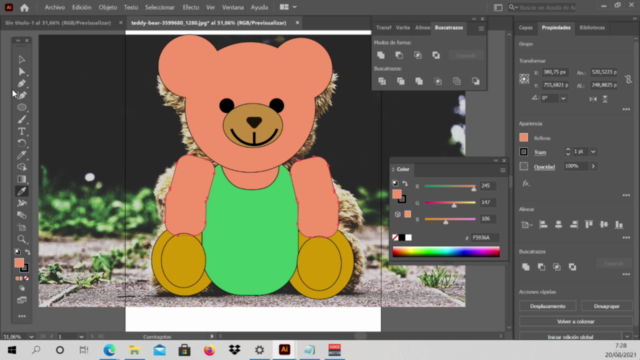
Task: Open the Objeto menu
Action: [108, 7]
